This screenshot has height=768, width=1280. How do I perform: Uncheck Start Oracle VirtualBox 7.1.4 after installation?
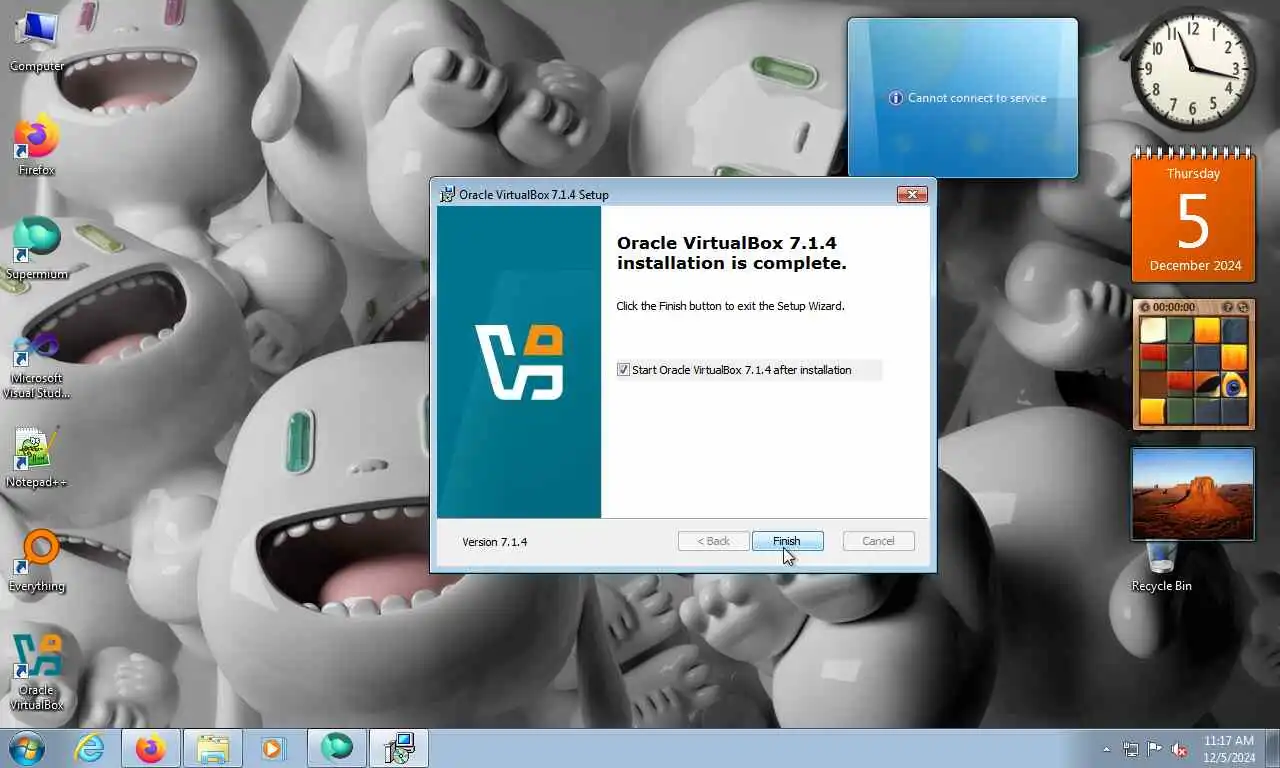tap(624, 370)
